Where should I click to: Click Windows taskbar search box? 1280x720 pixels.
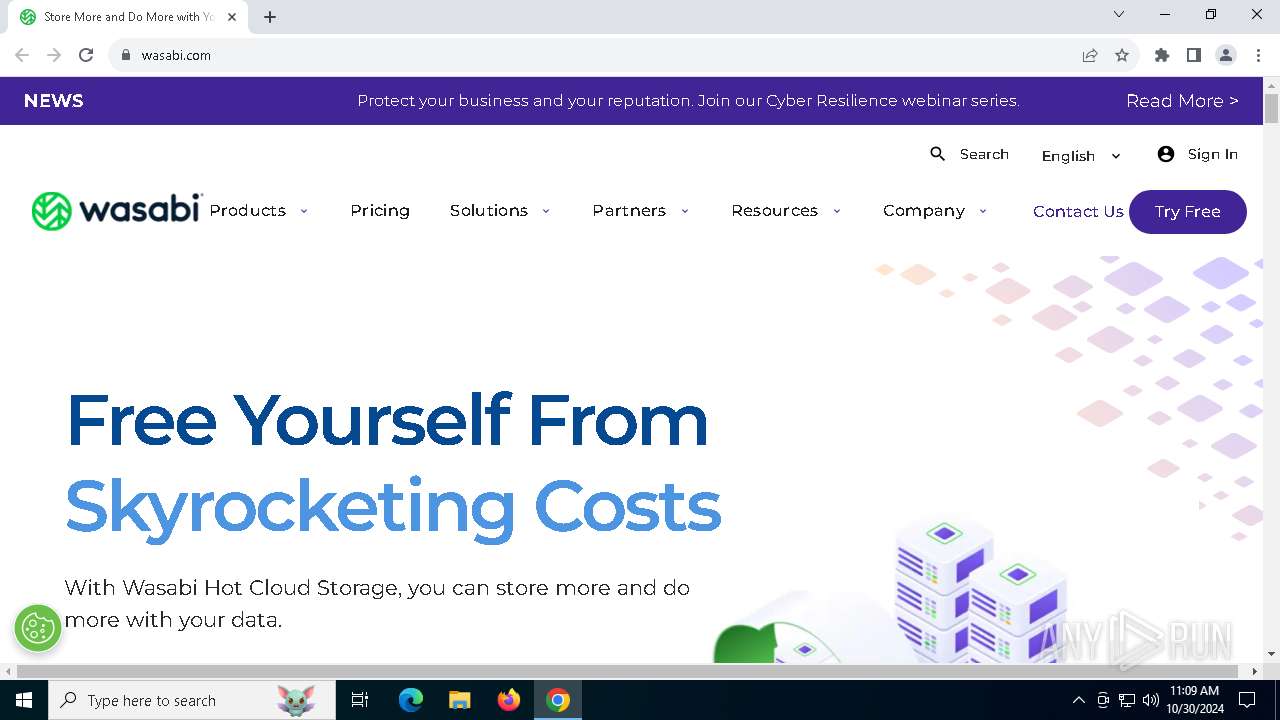pos(192,700)
